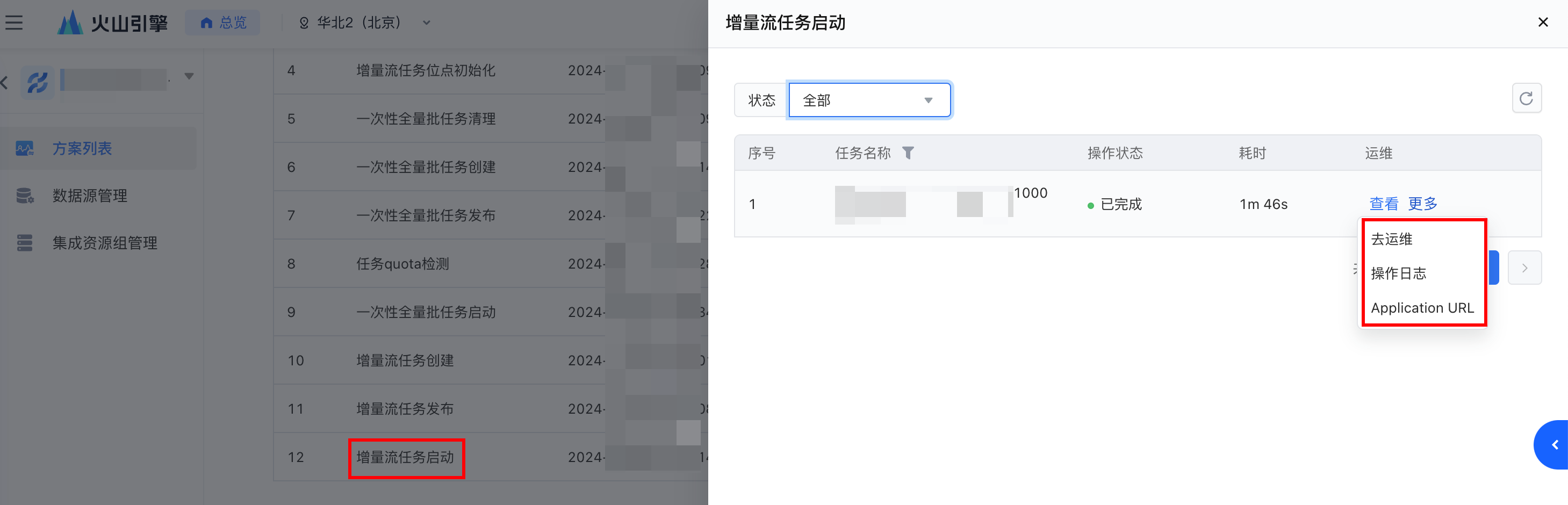Expand the 华北2（北京）region dropdown
1568x505 pixels.
[365, 23]
